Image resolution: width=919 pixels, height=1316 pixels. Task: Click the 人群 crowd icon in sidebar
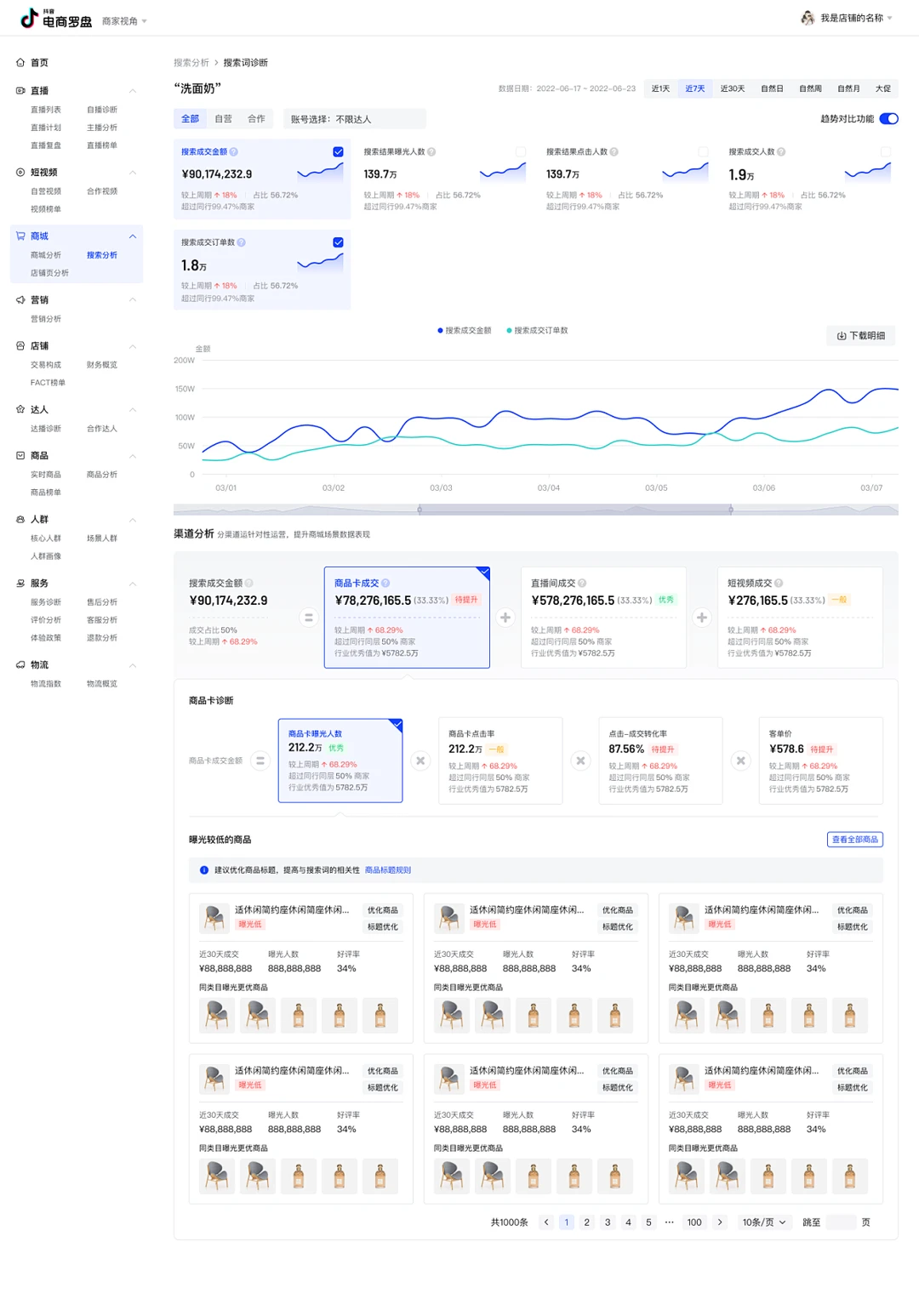(x=20, y=520)
